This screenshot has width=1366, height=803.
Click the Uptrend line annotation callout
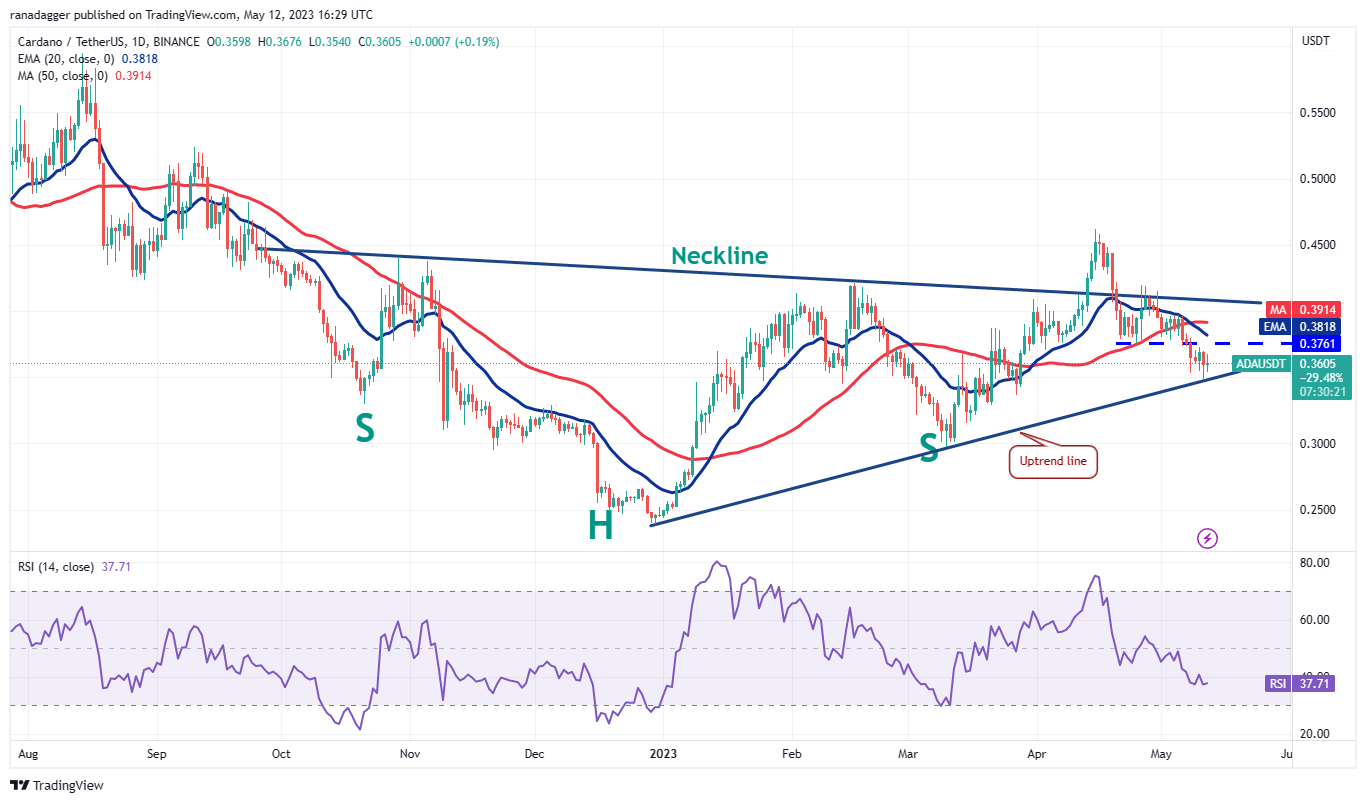pos(1052,461)
